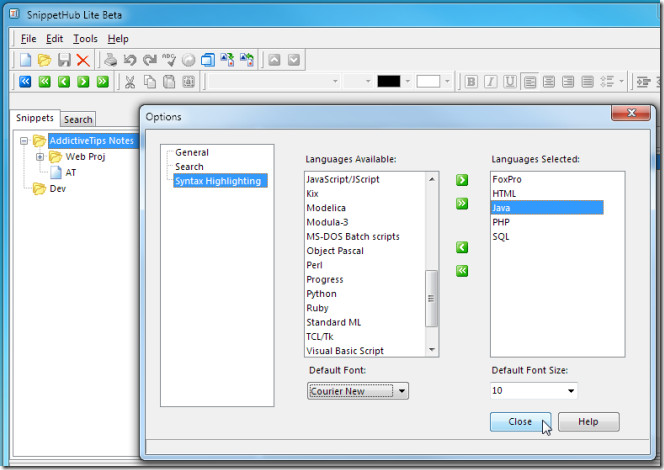
Task: Open the File menu
Action: [x=28, y=39]
